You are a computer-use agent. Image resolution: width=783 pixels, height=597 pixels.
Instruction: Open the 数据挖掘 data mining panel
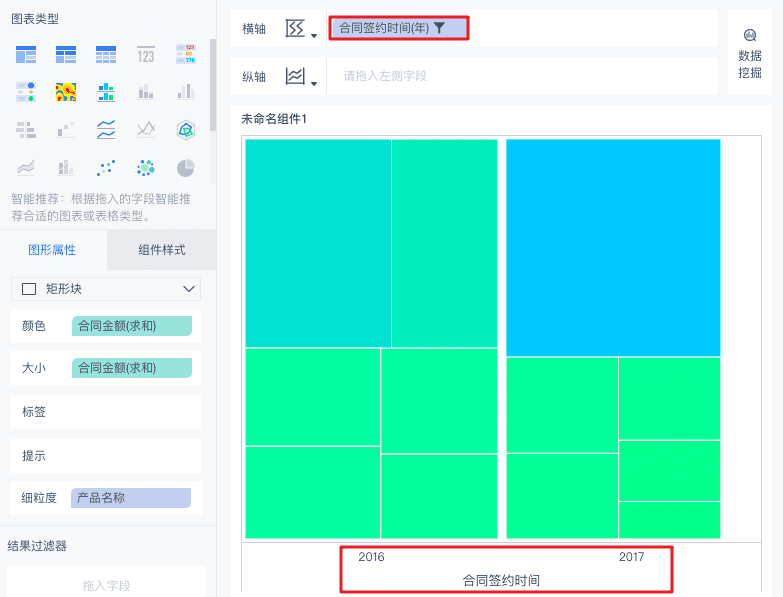[750, 54]
